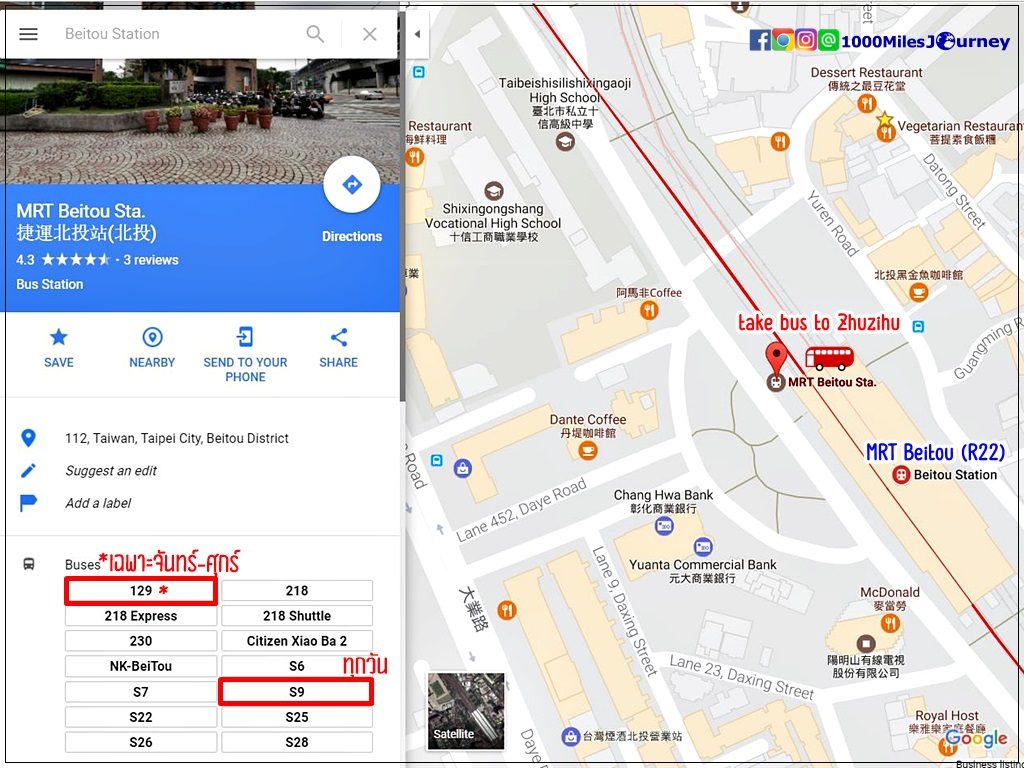
Task: Select bus line S25
Action: tap(296, 717)
